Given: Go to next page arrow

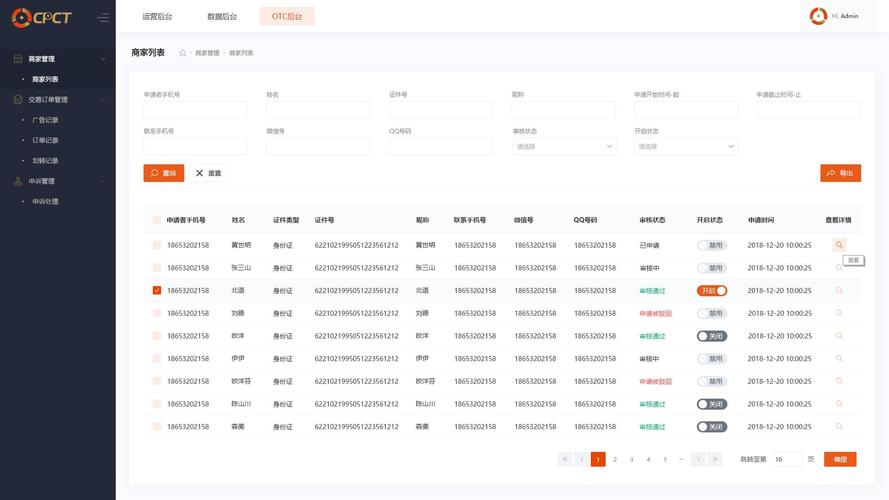Looking at the screenshot, I should [x=698, y=459].
